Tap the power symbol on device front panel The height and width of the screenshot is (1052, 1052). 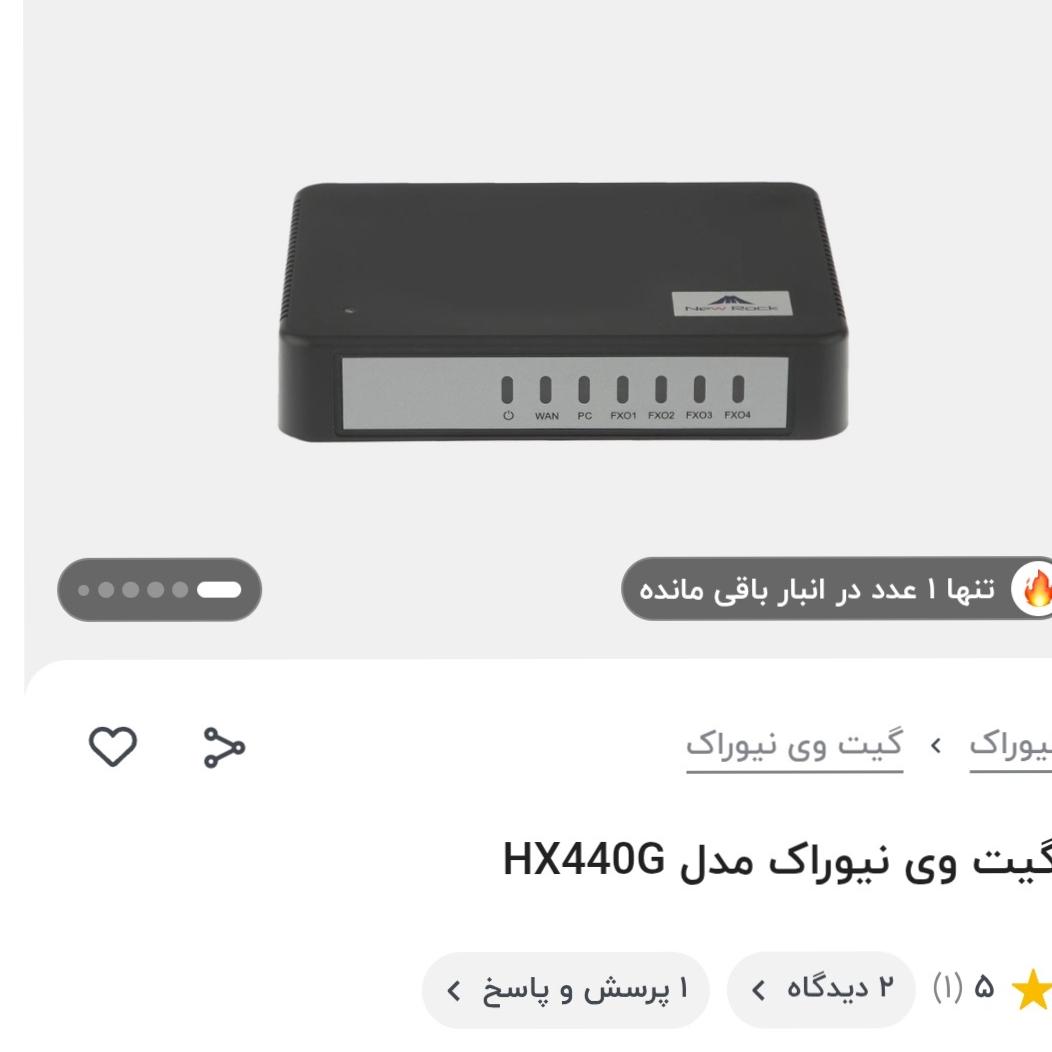508,415
